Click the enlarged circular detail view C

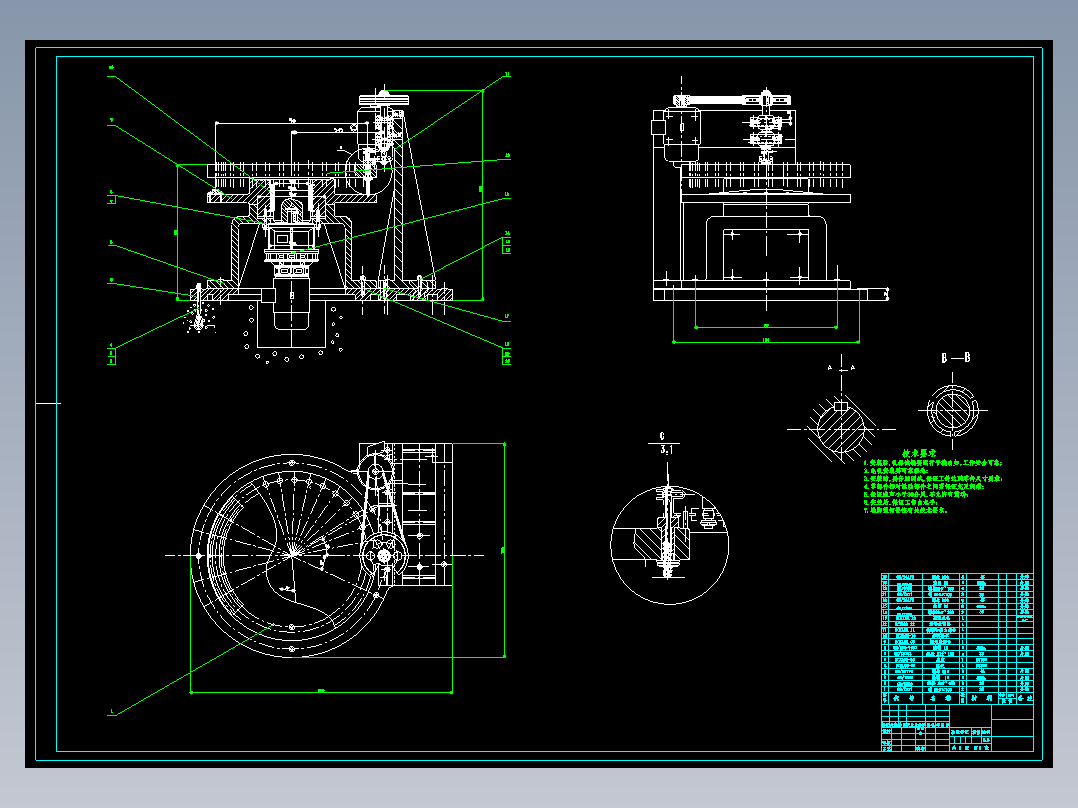tap(669, 545)
